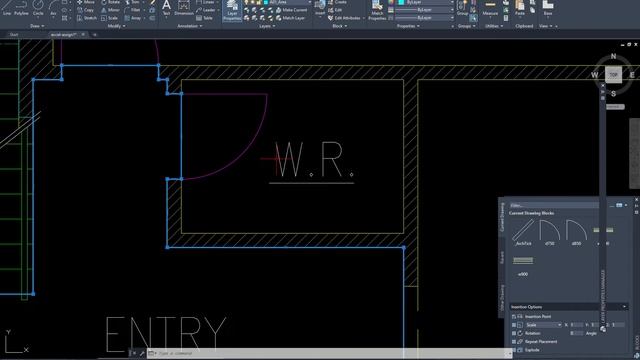Expand the Properties panel dropdown
Screen dimensions: 640x360
point(408,26)
